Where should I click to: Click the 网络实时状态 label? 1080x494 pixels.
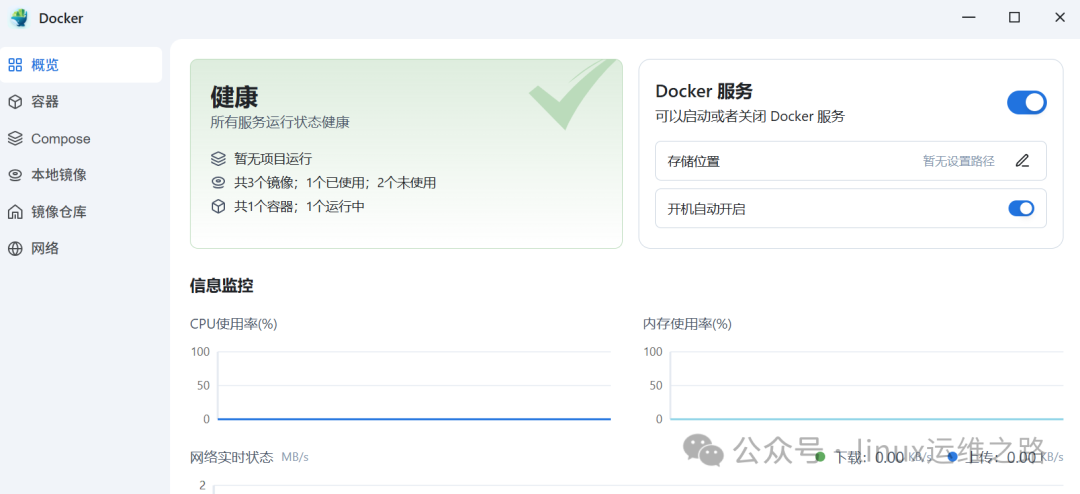tap(231, 457)
